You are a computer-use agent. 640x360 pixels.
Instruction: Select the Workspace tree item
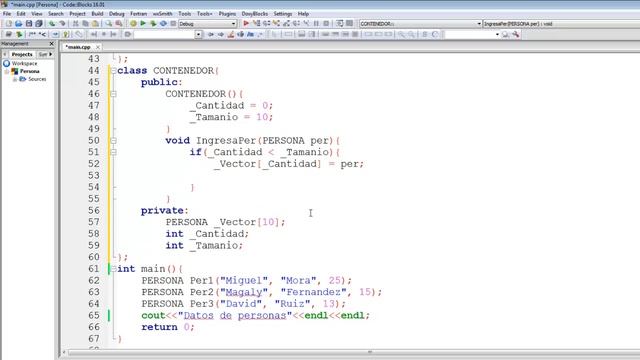[x=24, y=64]
